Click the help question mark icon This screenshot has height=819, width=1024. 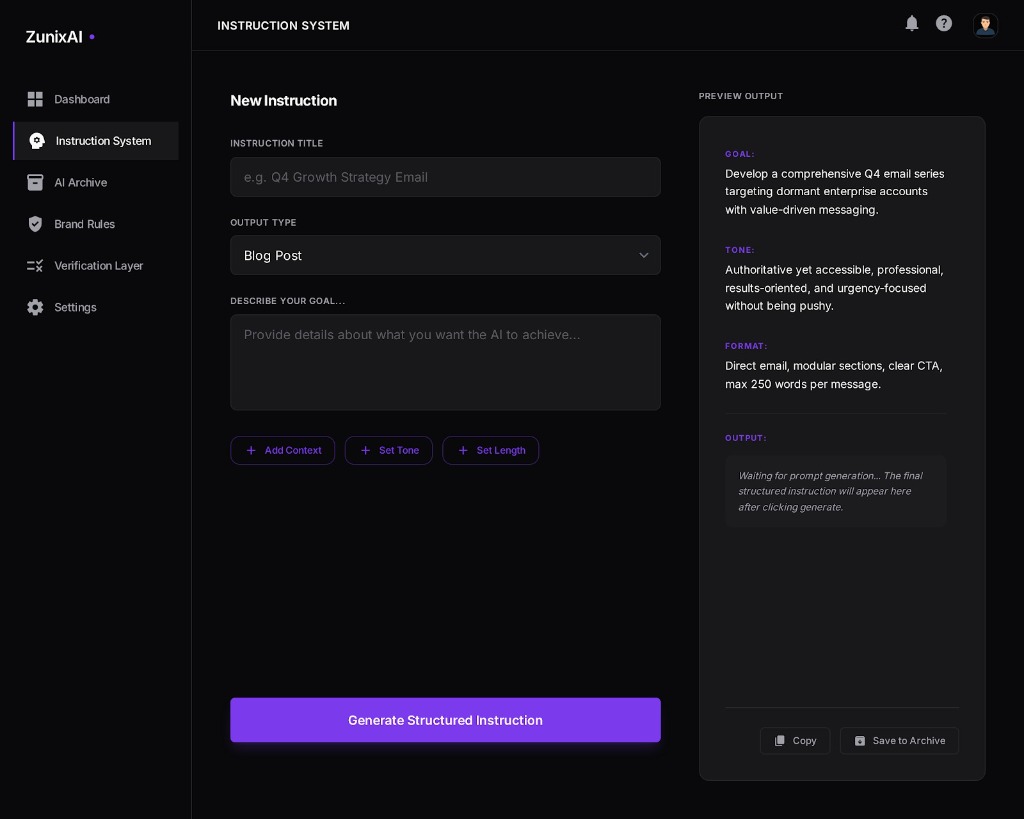[x=944, y=24]
